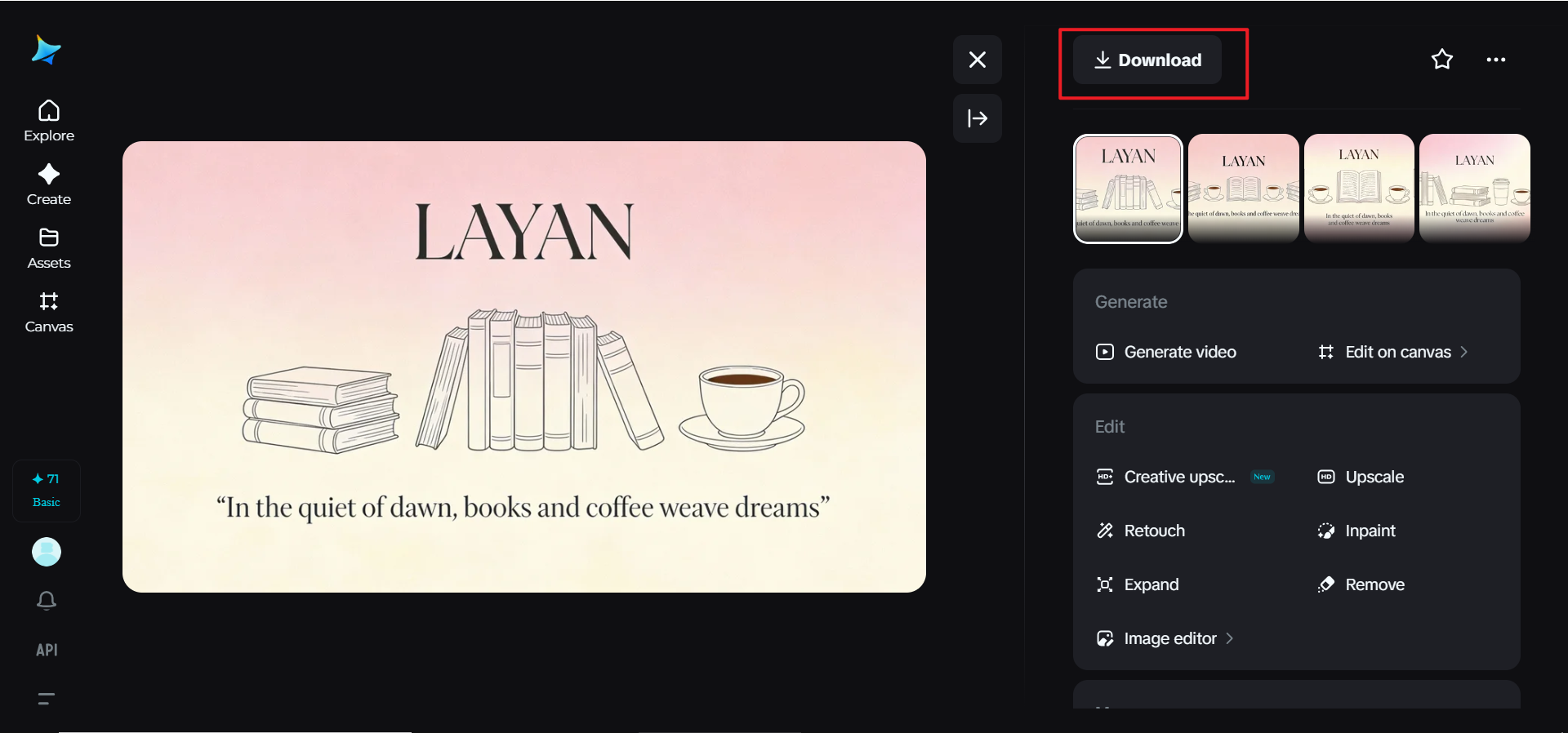The width and height of the screenshot is (1568, 733).
Task: Go to the Create section
Action: point(49,184)
